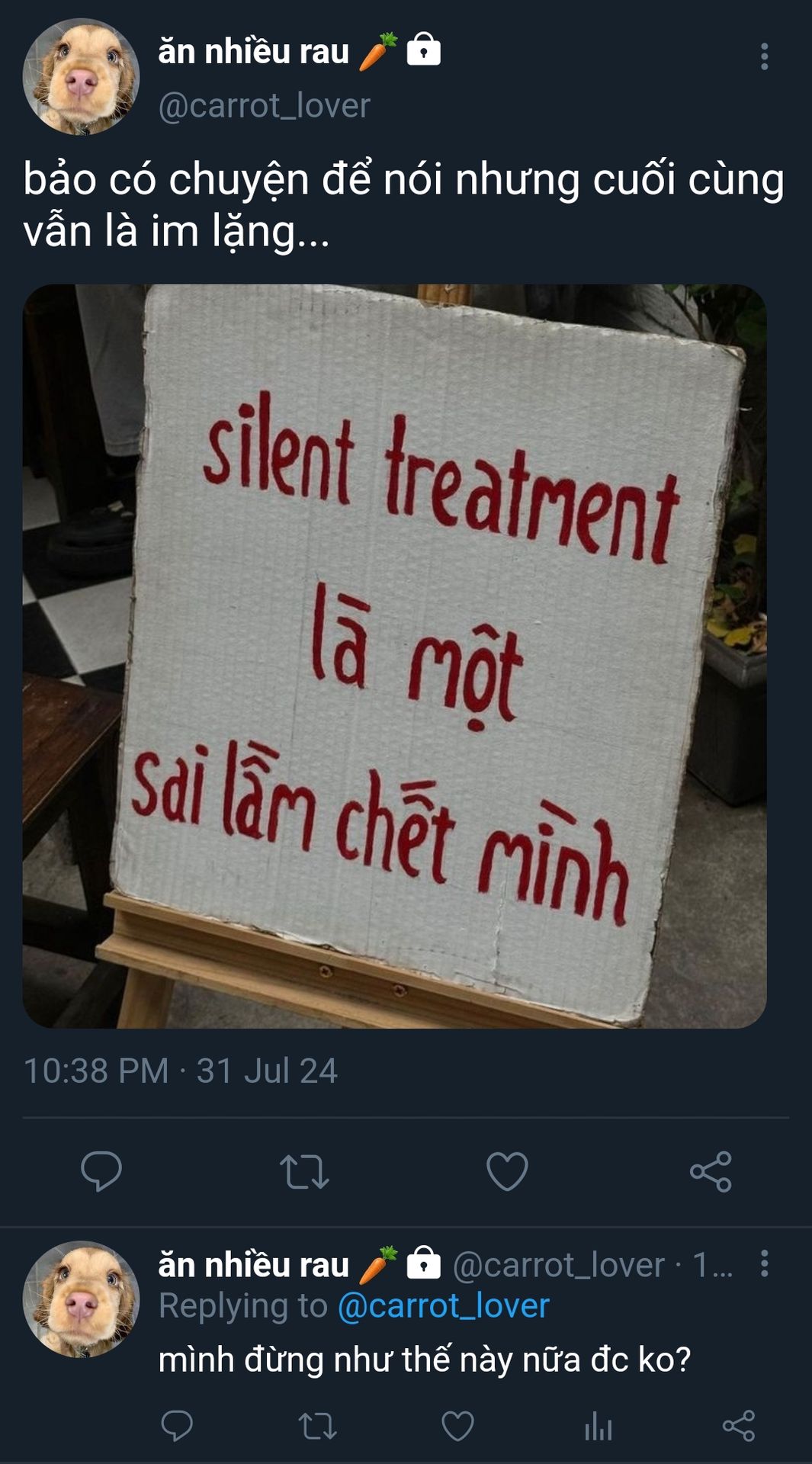
Task: Share the reply tweet
Action: click(x=738, y=1426)
